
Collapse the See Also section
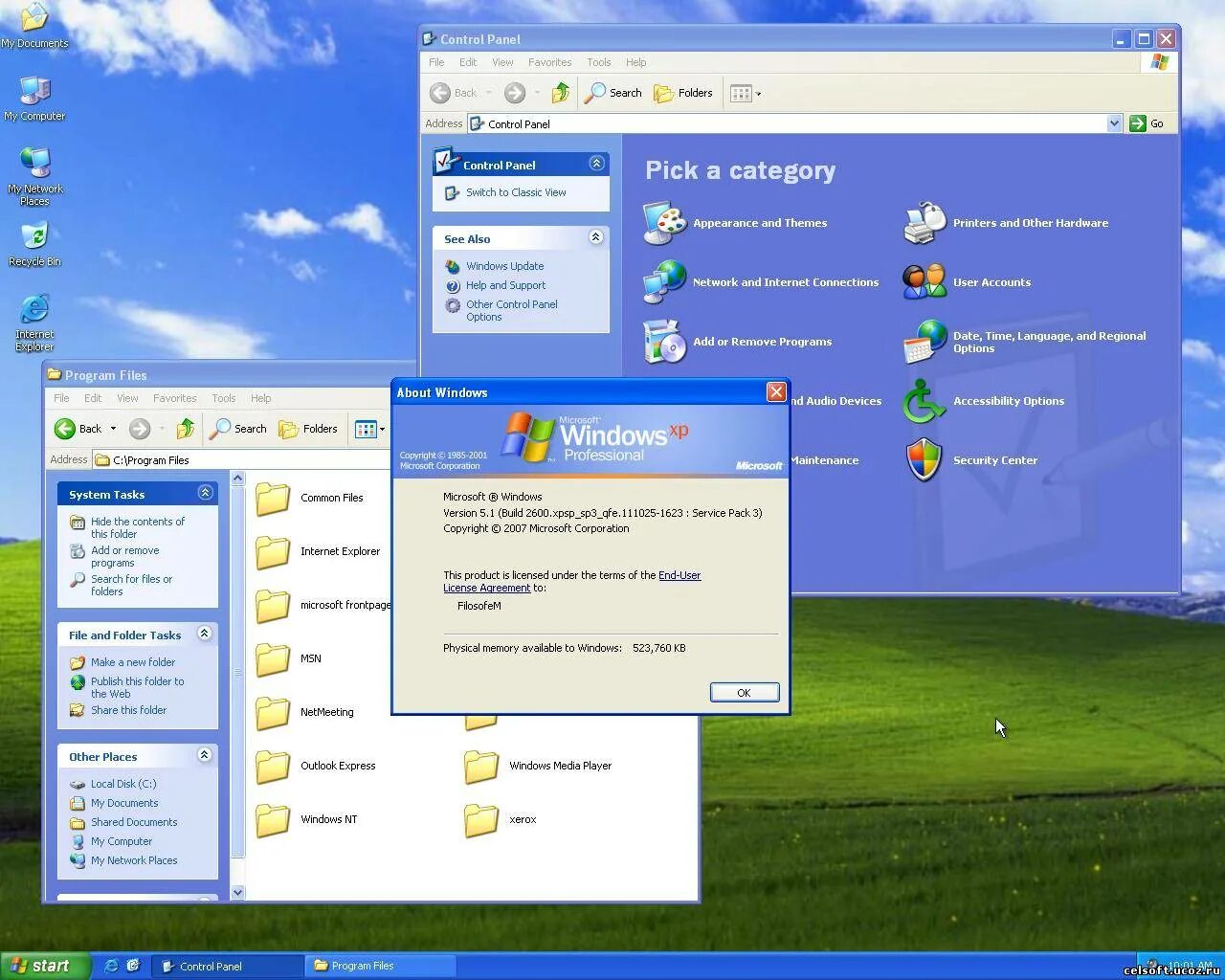pos(596,237)
